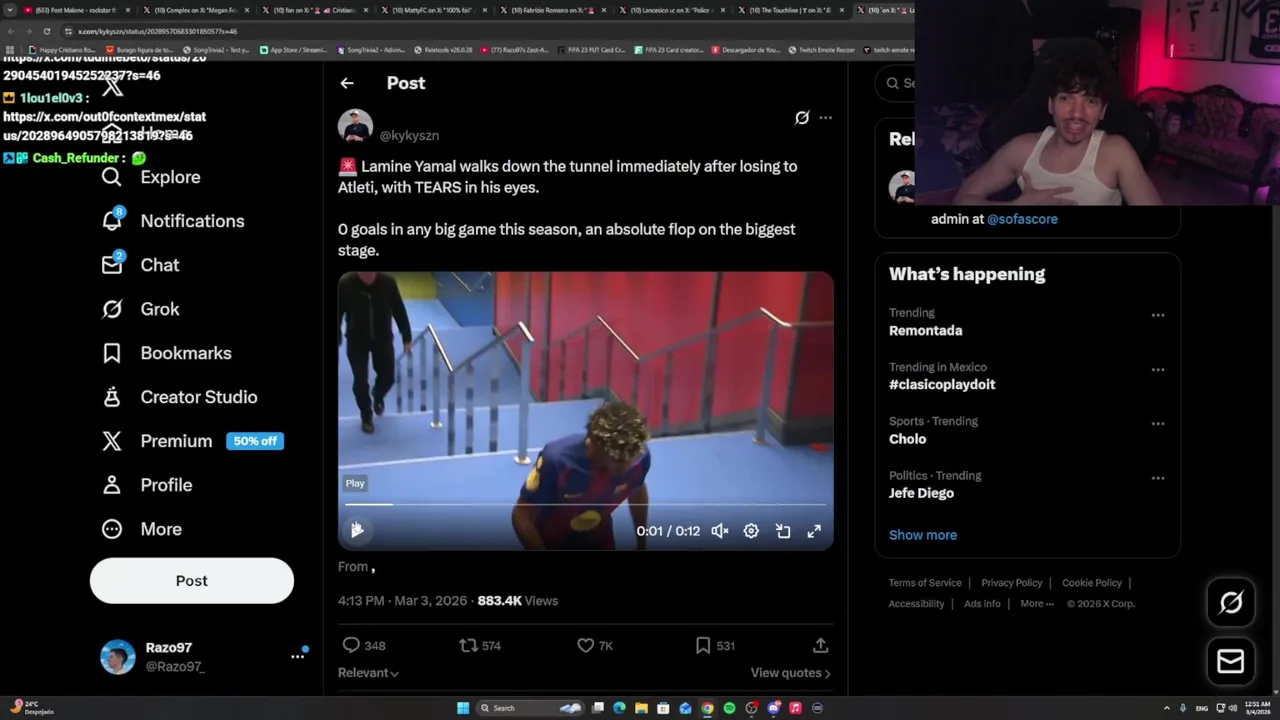Open the Ads info footer link

[982, 604]
